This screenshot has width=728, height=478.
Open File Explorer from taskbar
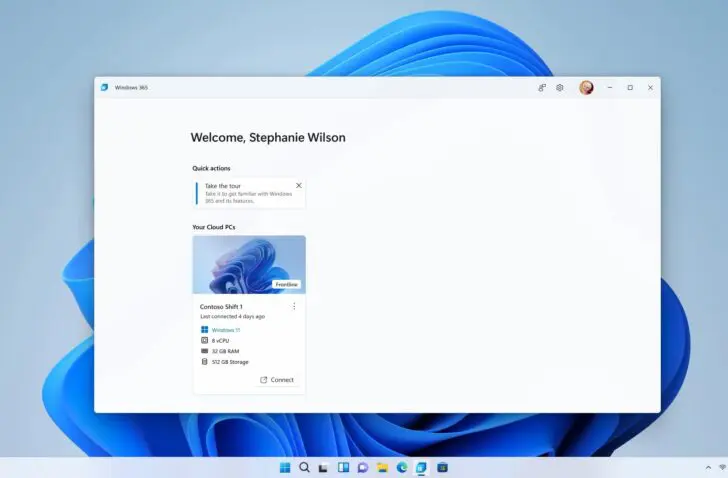(382, 467)
